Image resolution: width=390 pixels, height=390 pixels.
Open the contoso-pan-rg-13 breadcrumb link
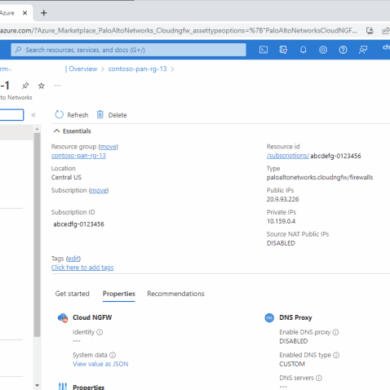point(137,69)
